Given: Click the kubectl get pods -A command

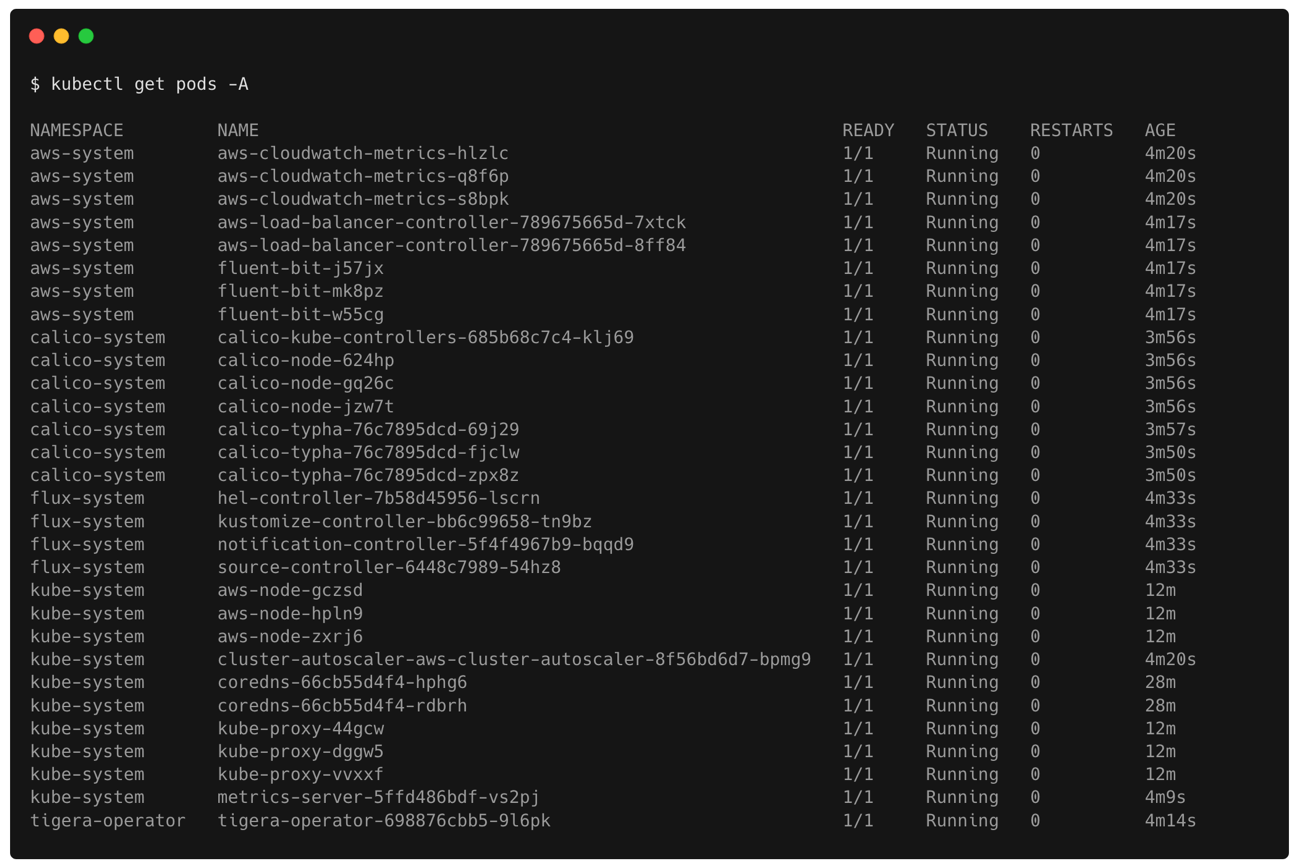Looking at the screenshot, I should 150,85.
